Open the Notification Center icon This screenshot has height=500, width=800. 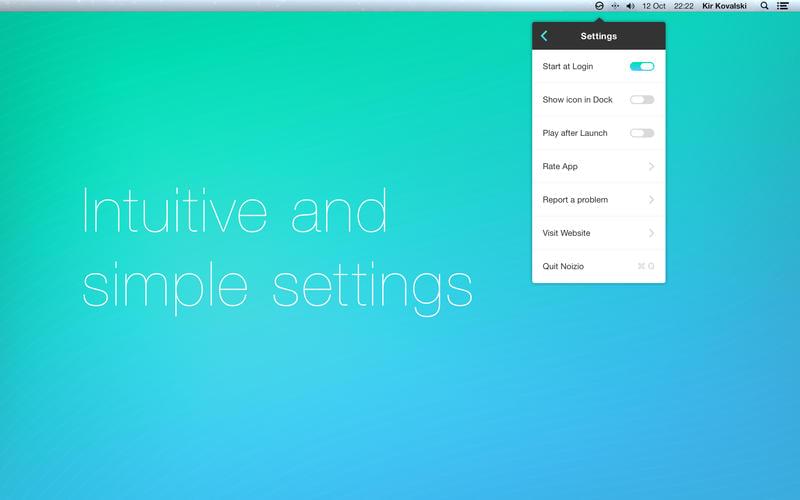pyautogui.click(x=783, y=6)
